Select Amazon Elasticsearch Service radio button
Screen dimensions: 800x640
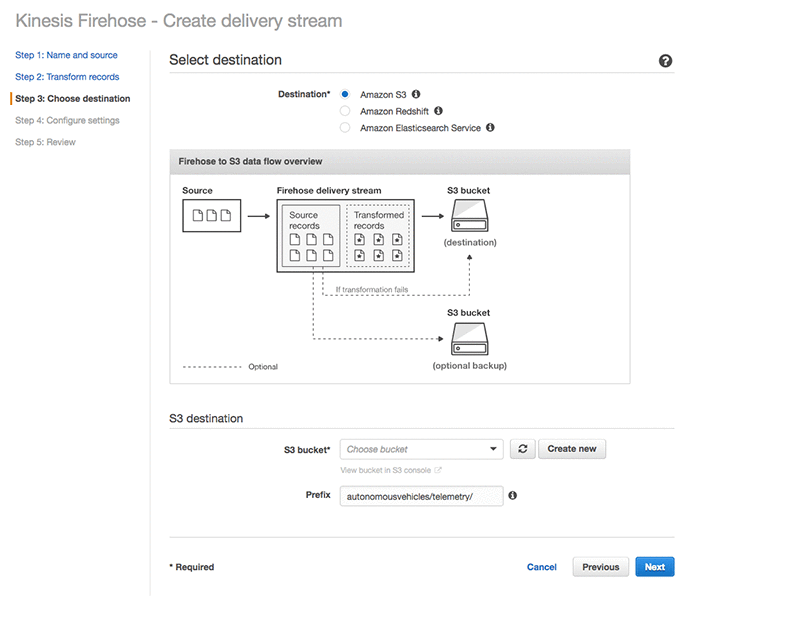click(x=345, y=128)
